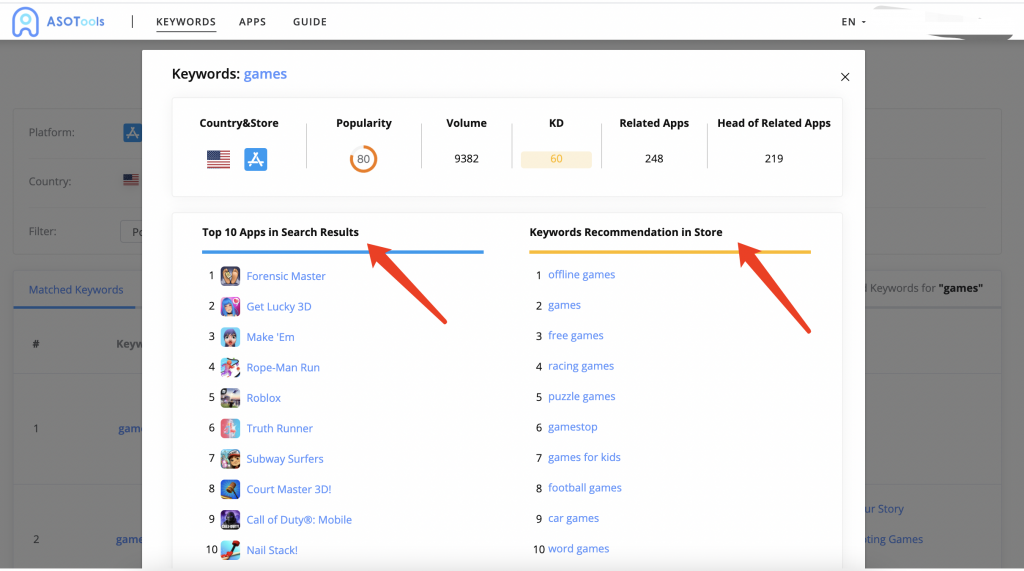Open the 'racing games' keyword link
The image size is (1024, 571).
click(x=580, y=366)
